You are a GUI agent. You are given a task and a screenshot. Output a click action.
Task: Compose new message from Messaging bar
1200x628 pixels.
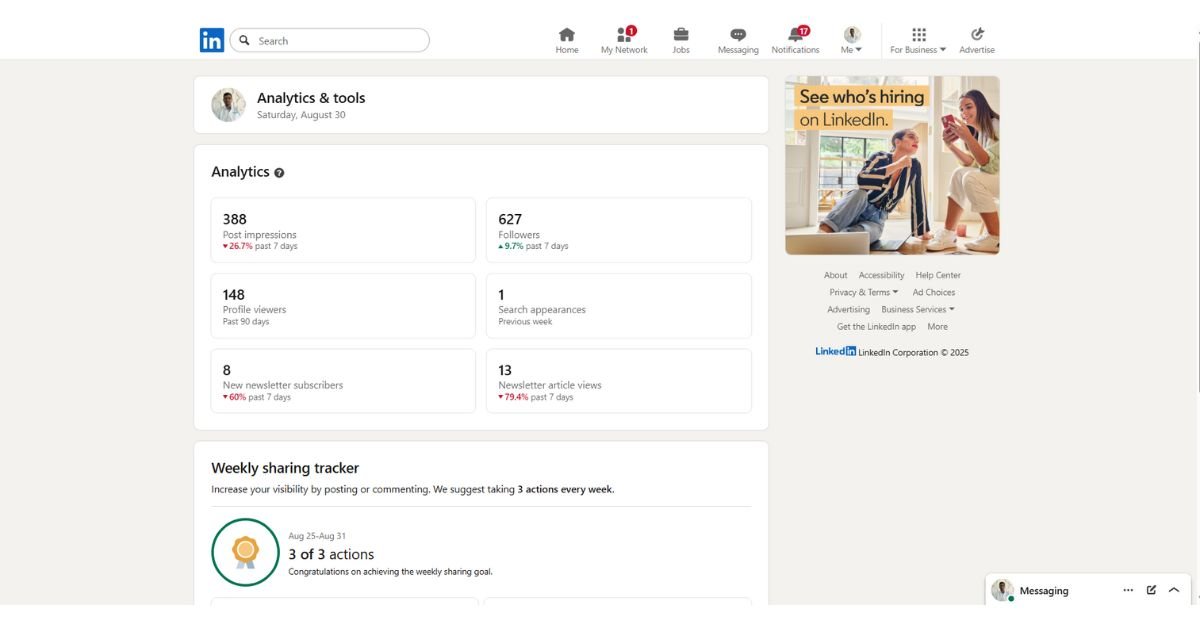(x=1151, y=590)
